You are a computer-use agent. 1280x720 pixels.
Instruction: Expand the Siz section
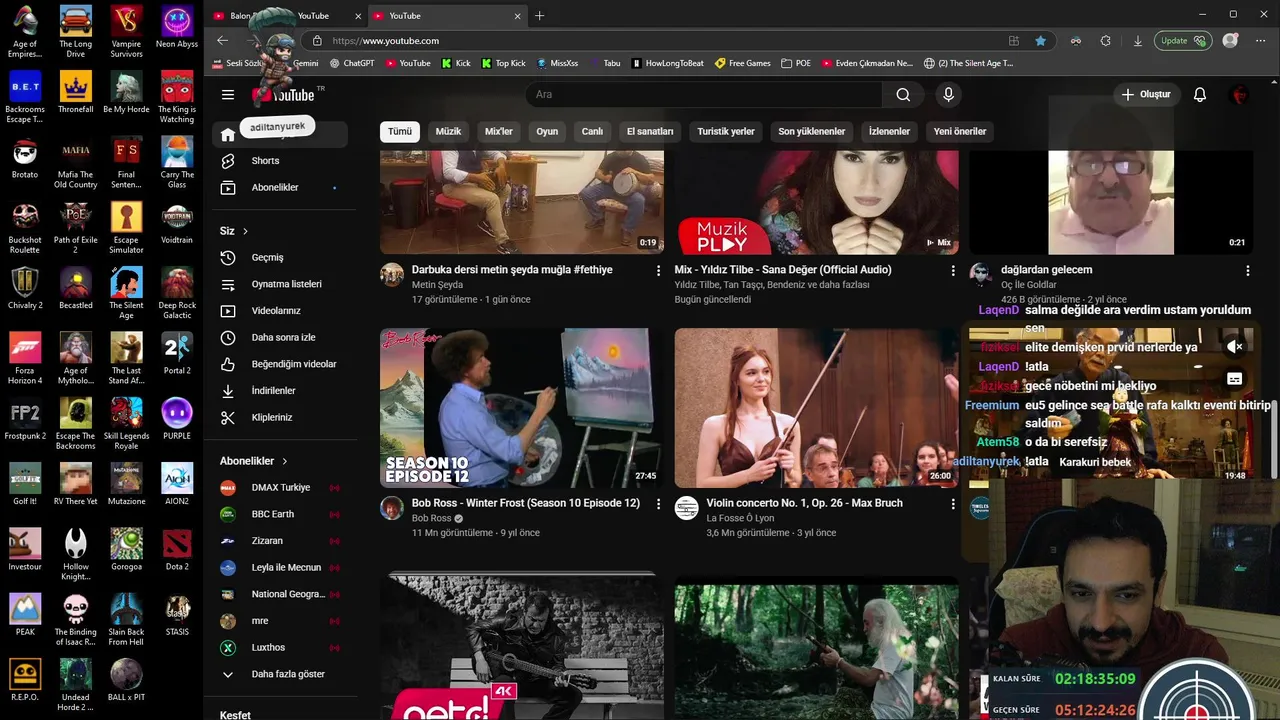point(234,231)
